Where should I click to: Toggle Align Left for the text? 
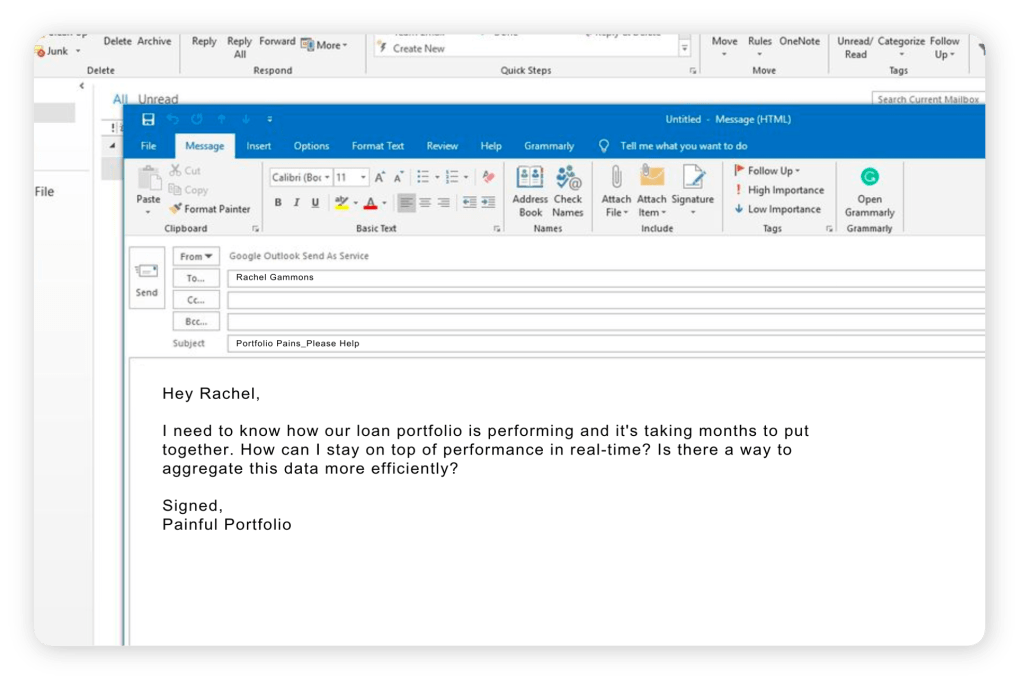pyautogui.click(x=406, y=203)
